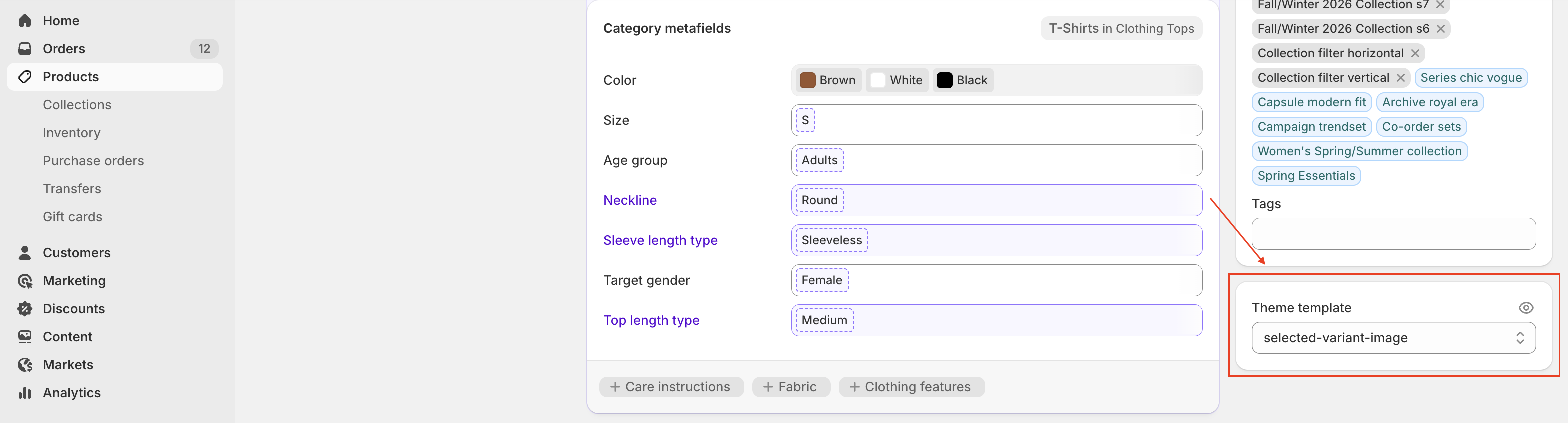Click the Orders count badge 12
This screenshot has height=423, width=1568.
(x=204, y=48)
